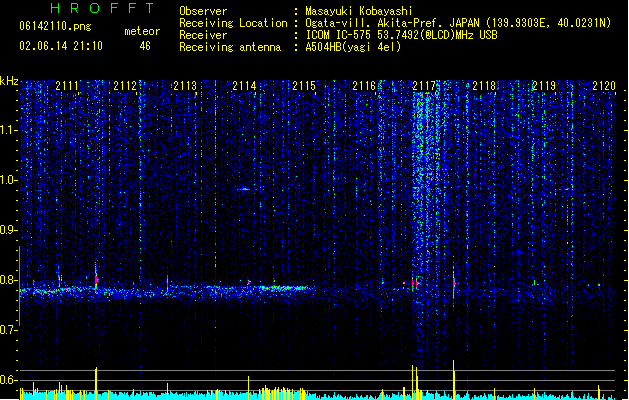
Task: Click the 1.1 kHz axis tick label
Action: (x=8, y=130)
